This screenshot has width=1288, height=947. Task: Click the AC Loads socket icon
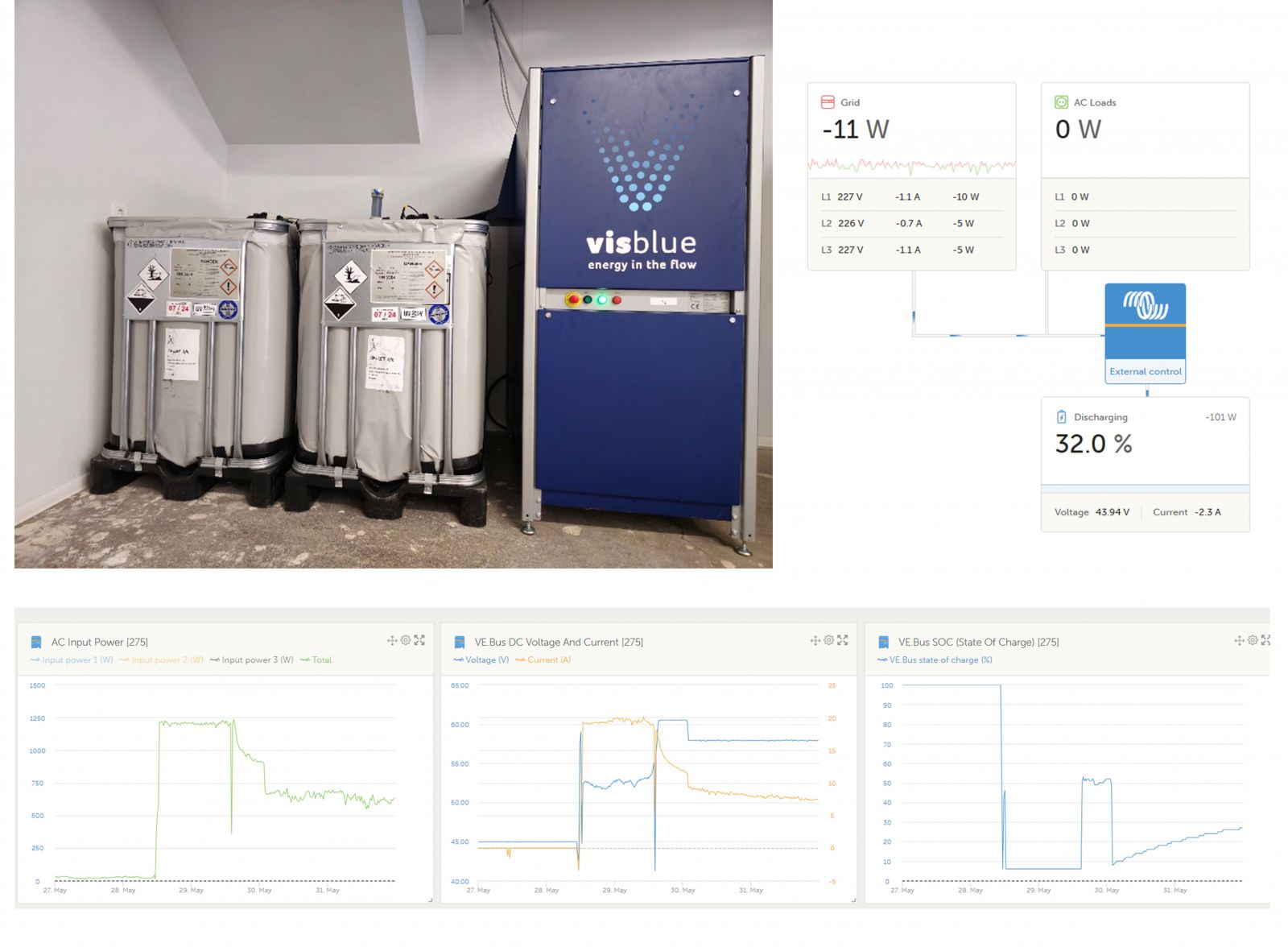point(1061,102)
